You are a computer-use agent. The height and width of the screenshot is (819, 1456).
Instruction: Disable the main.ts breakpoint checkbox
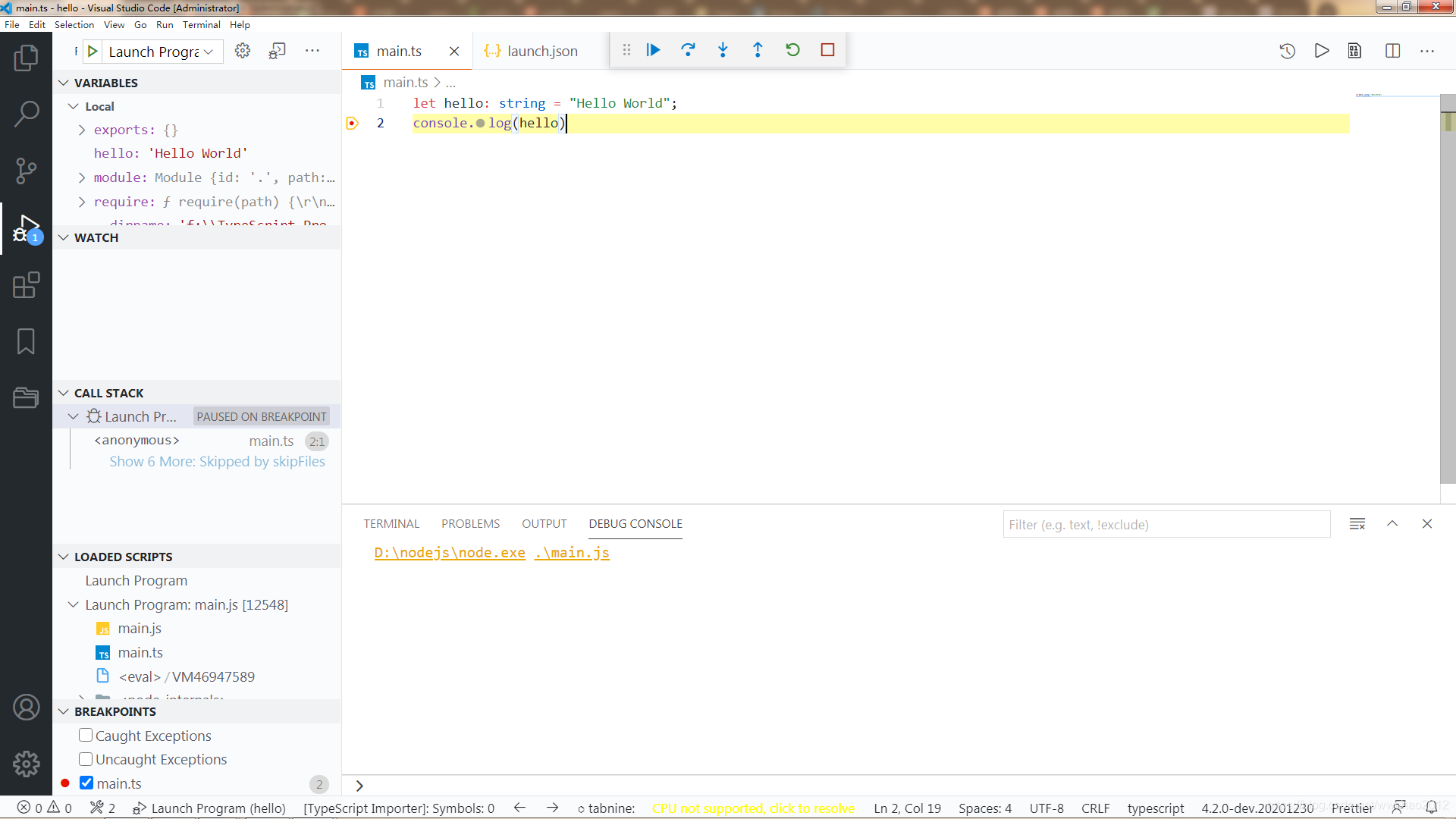pyautogui.click(x=86, y=783)
